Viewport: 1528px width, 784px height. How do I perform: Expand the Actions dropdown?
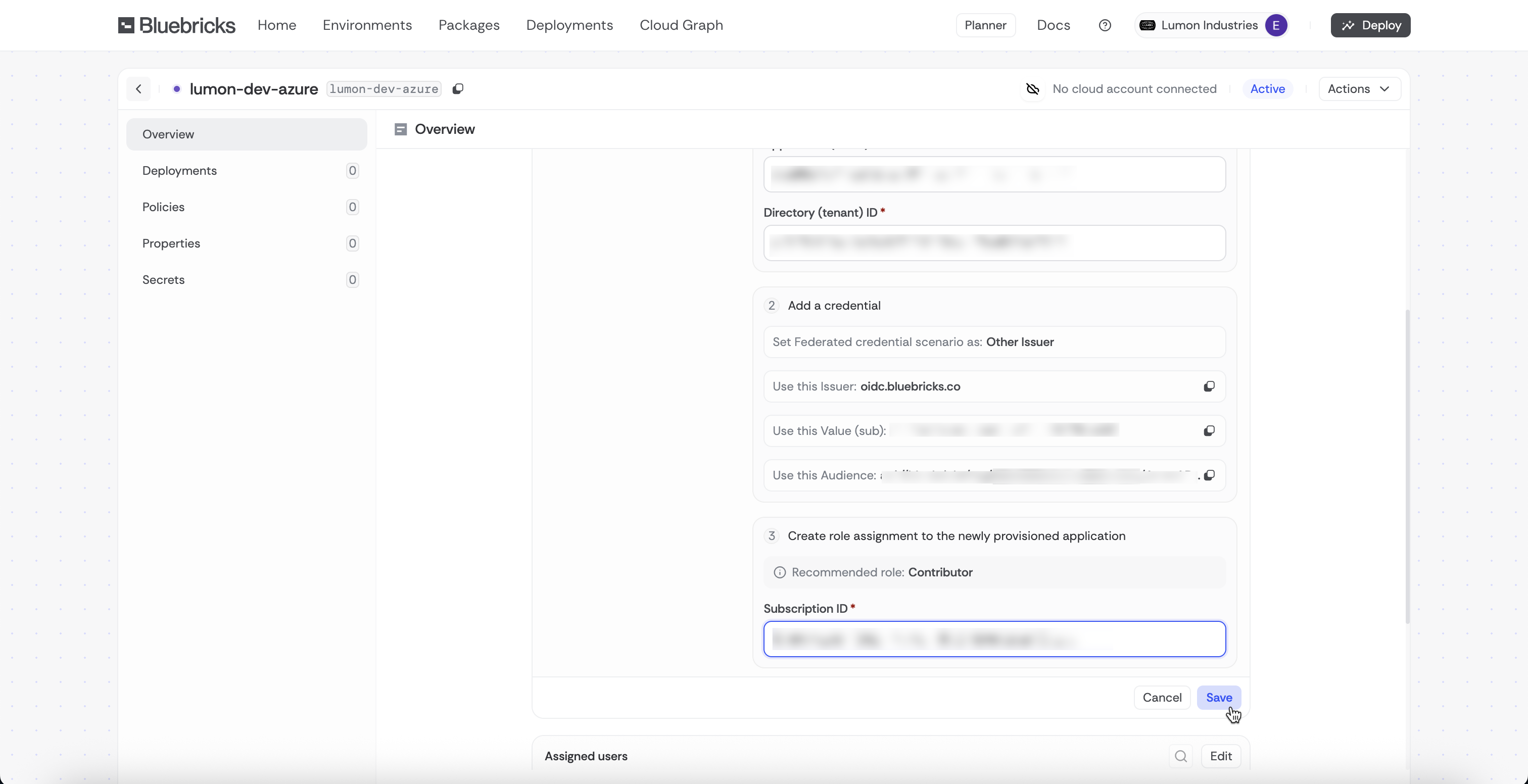point(1359,89)
